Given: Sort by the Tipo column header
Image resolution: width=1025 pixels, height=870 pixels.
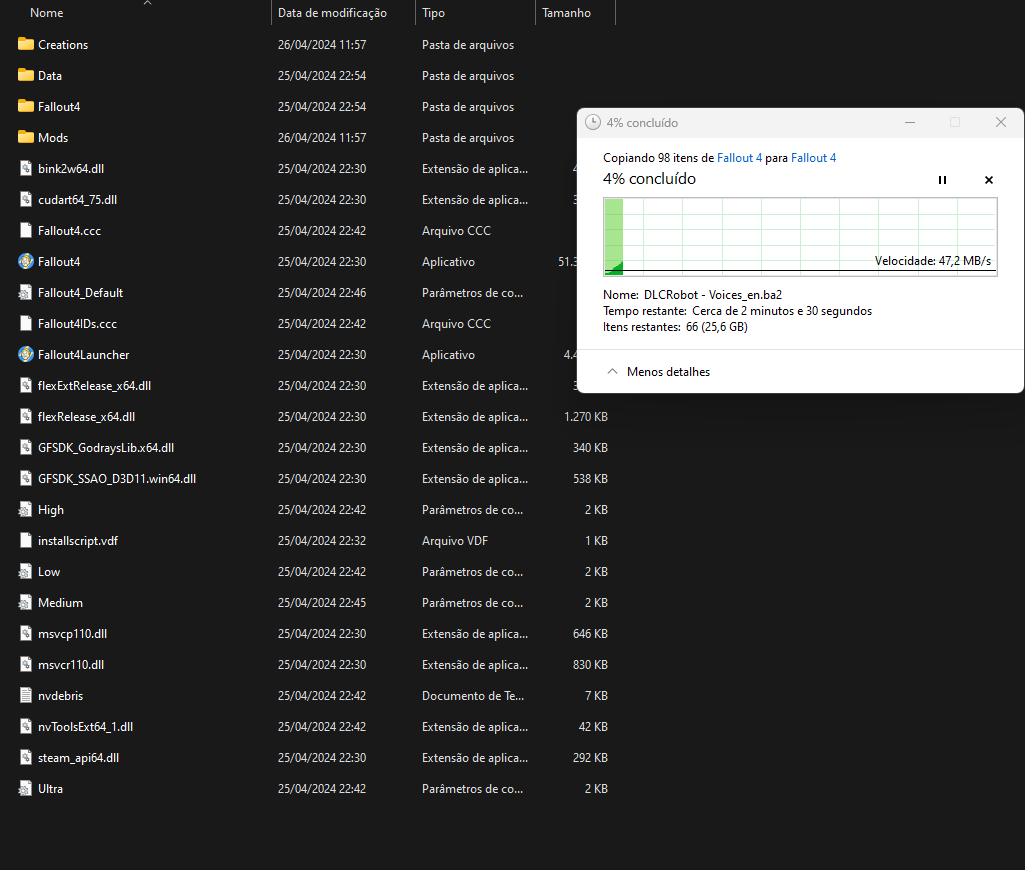Looking at the screenshot, I should tap(433, 12).
